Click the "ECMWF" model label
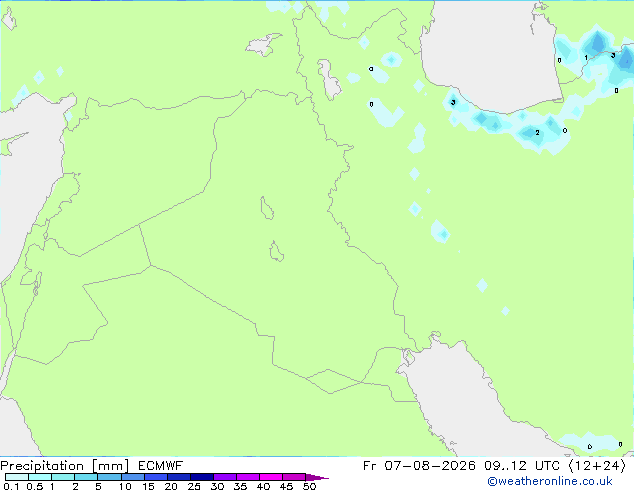This screenshot has width=634, height=490. coord(161,466)
